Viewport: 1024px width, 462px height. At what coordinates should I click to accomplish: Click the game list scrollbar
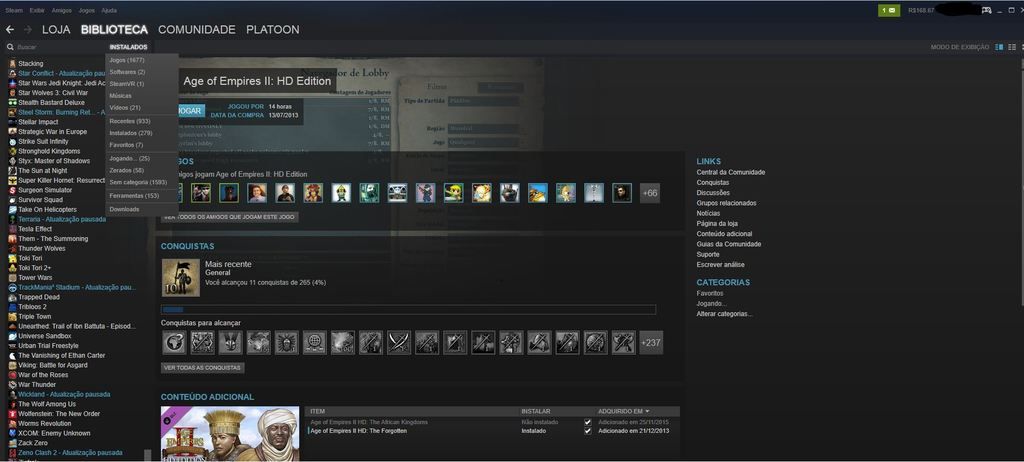148,455
